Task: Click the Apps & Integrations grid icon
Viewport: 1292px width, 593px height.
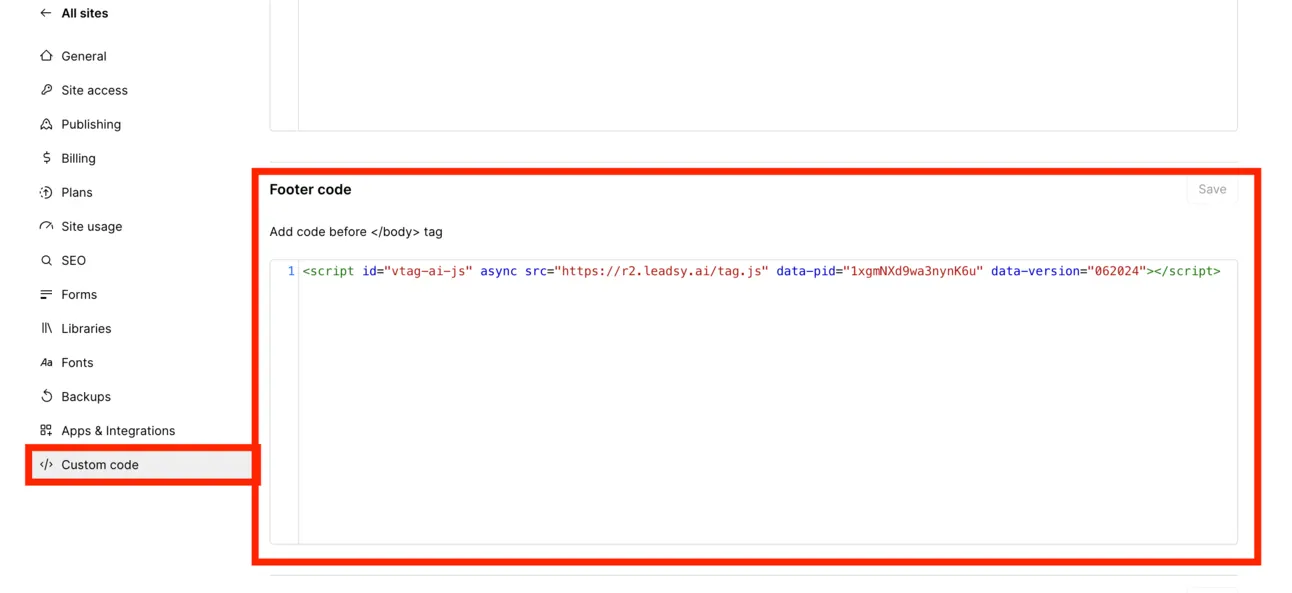Action: 46,430
